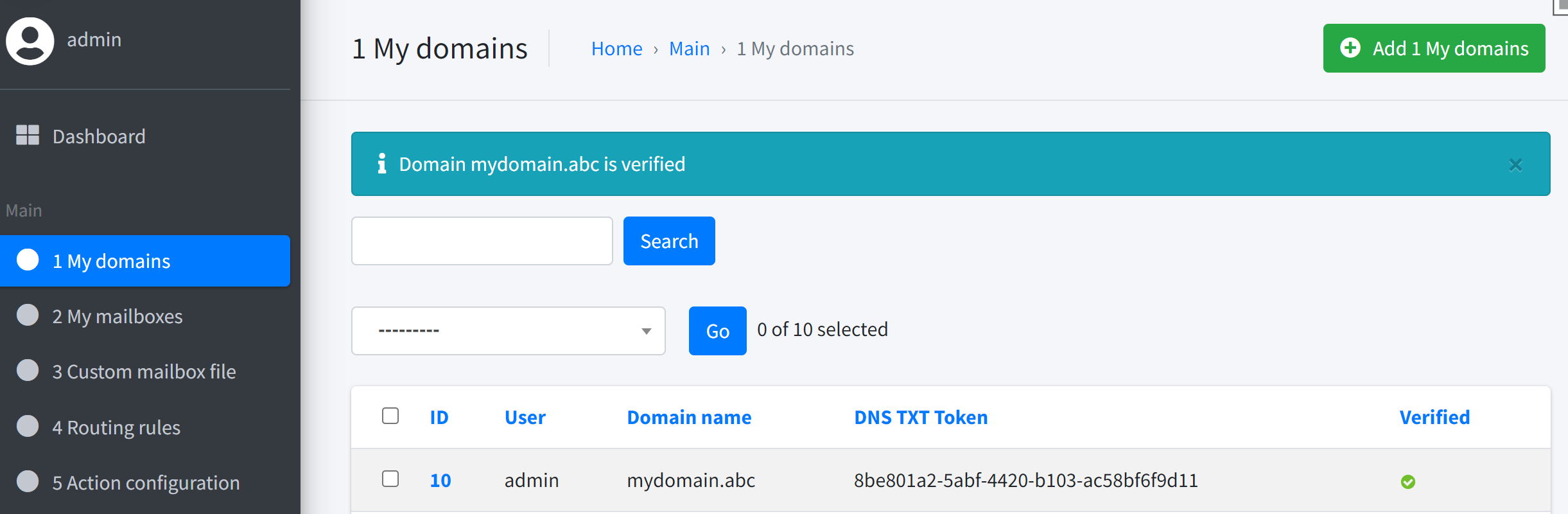Open the bulk action dropdown

point(508,331)
